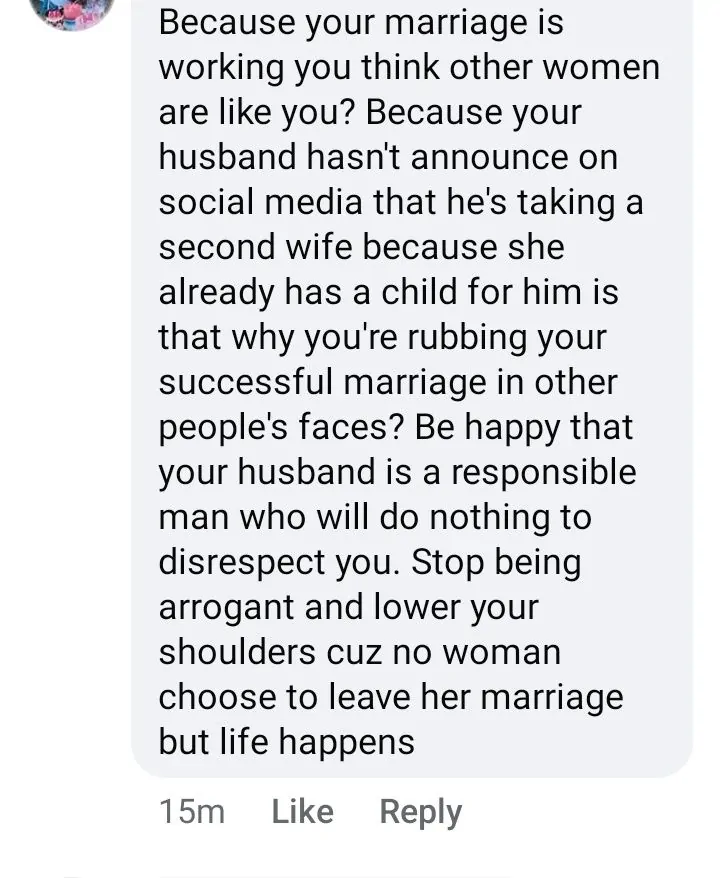720x878 pixels.
Task: Open the commenter's profile picture
Action: tap(72, 10)
